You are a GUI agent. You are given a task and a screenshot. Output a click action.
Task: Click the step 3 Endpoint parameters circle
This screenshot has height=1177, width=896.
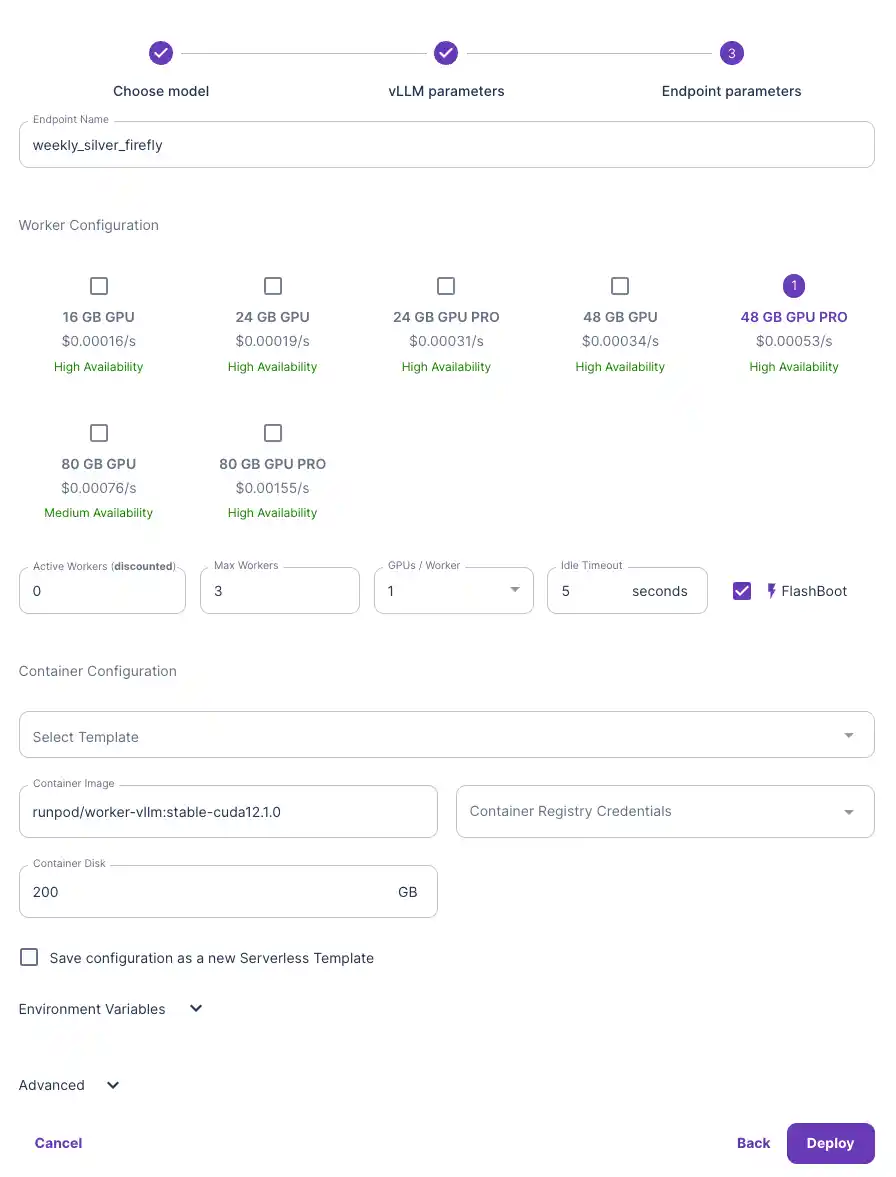point(731,53)
